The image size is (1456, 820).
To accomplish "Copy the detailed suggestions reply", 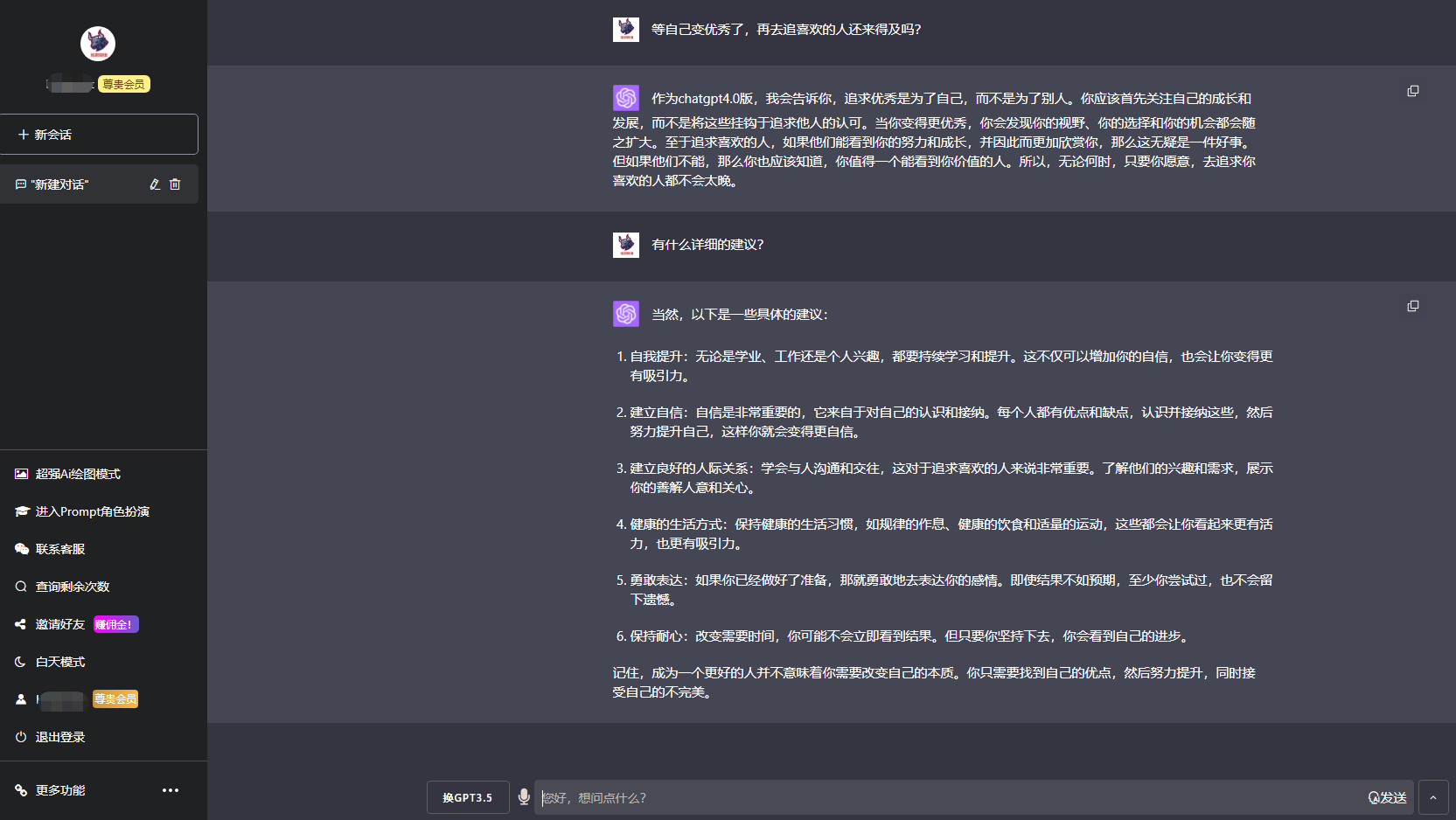I will (x=1412, y=306).
